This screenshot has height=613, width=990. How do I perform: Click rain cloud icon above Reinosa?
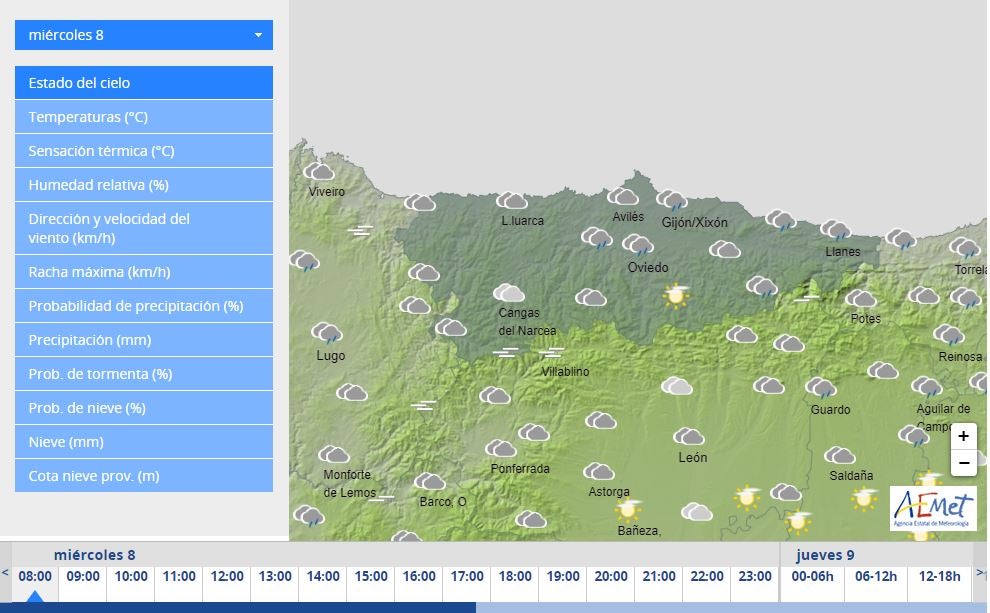click(949, 335)
